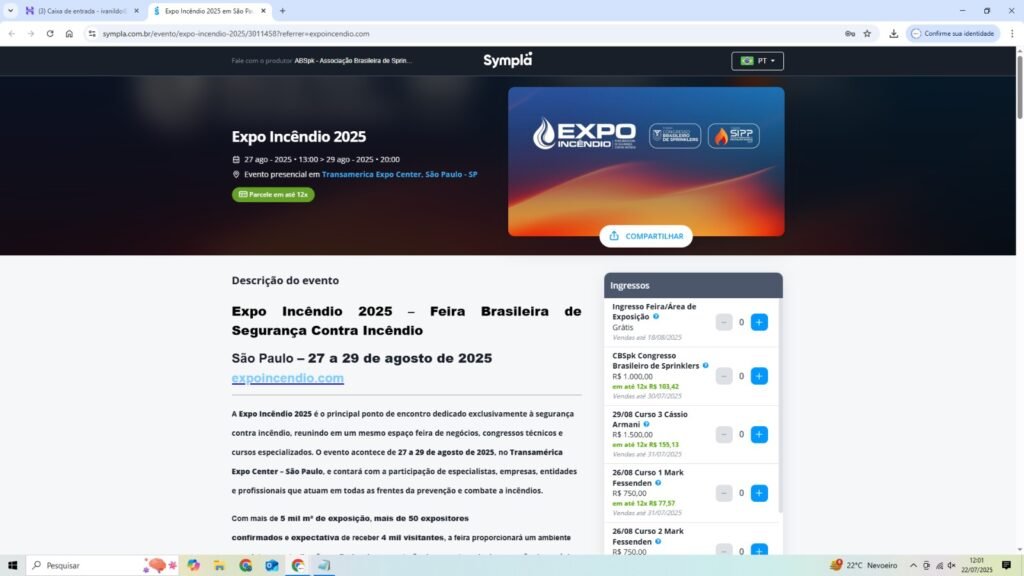Click the Expo Incêndio event banner image
The width and height of the screenshot is (1024, 576).
pyautogui.click(x=646, y=161)
